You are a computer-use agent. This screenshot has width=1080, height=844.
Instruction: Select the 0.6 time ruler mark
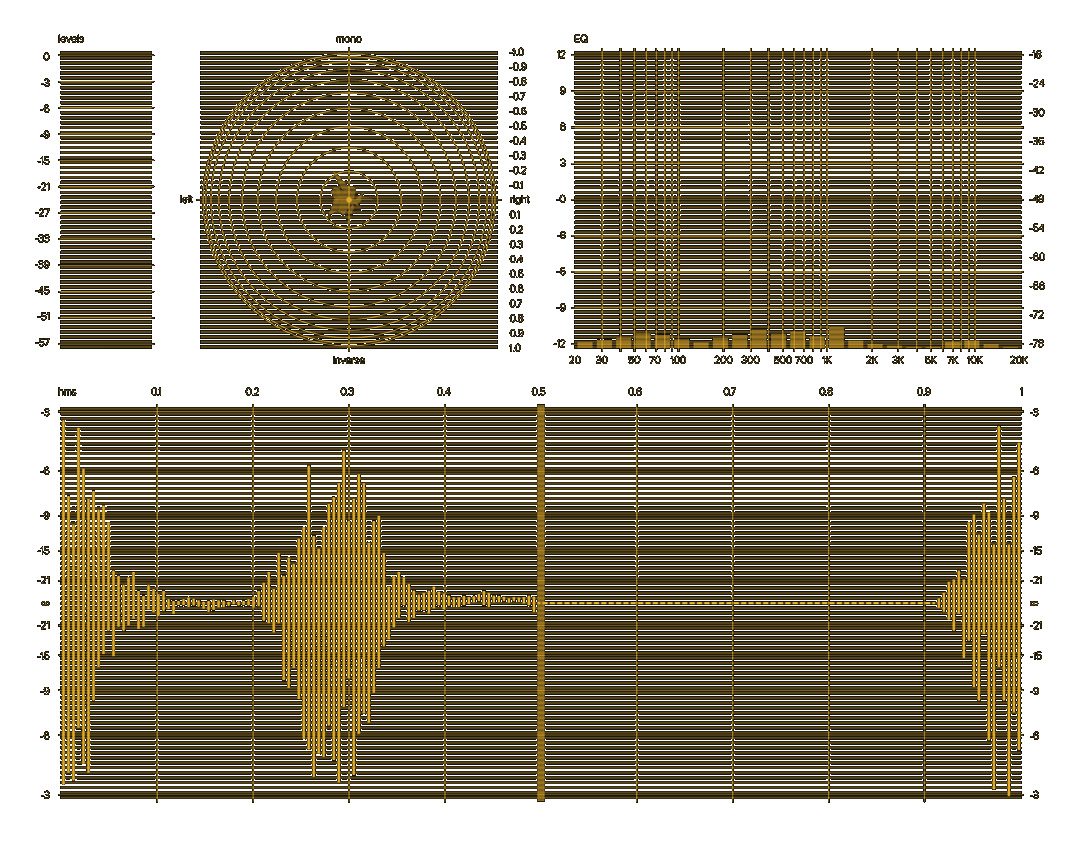[634, 392]
